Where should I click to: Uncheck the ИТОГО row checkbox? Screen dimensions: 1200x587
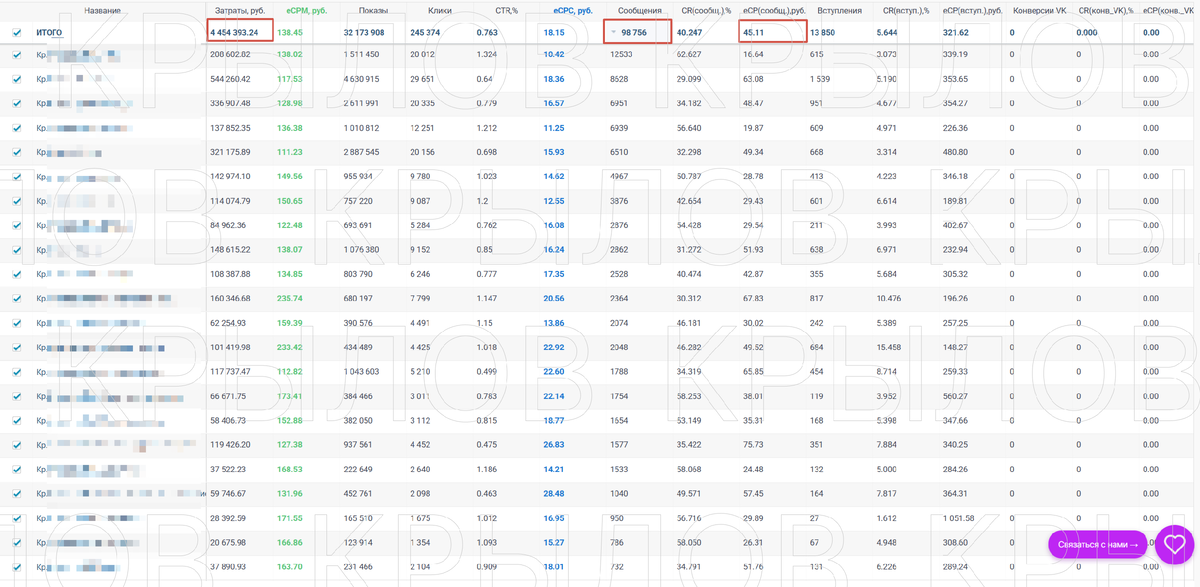(x=17, y=32)
